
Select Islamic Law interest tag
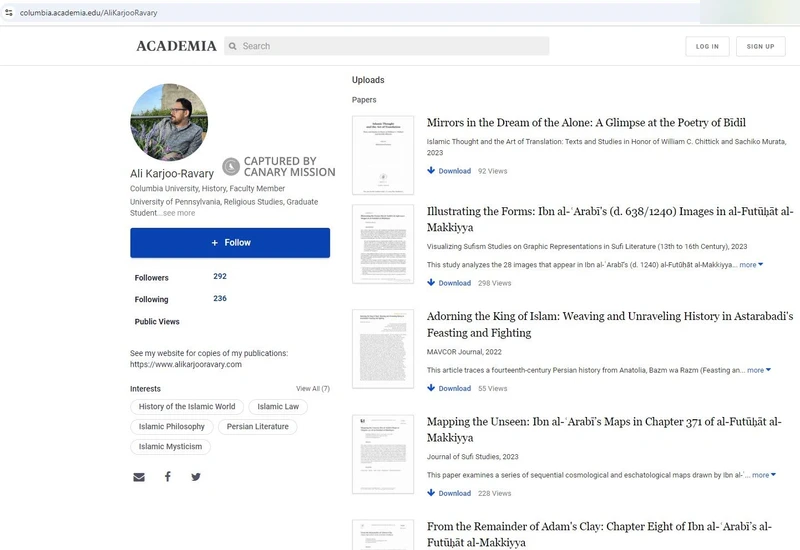pyautogui.click(x=278, y=407)
